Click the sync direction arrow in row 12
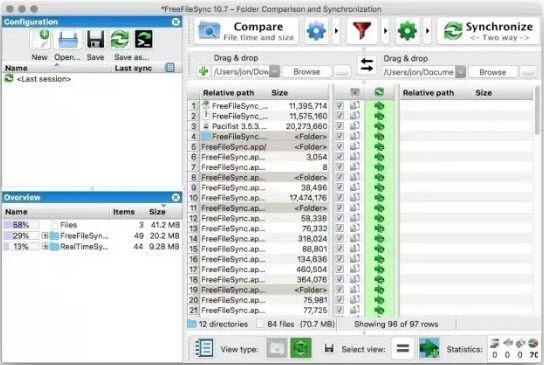Viewport: 544px width, 365px height. coord(379,218)
